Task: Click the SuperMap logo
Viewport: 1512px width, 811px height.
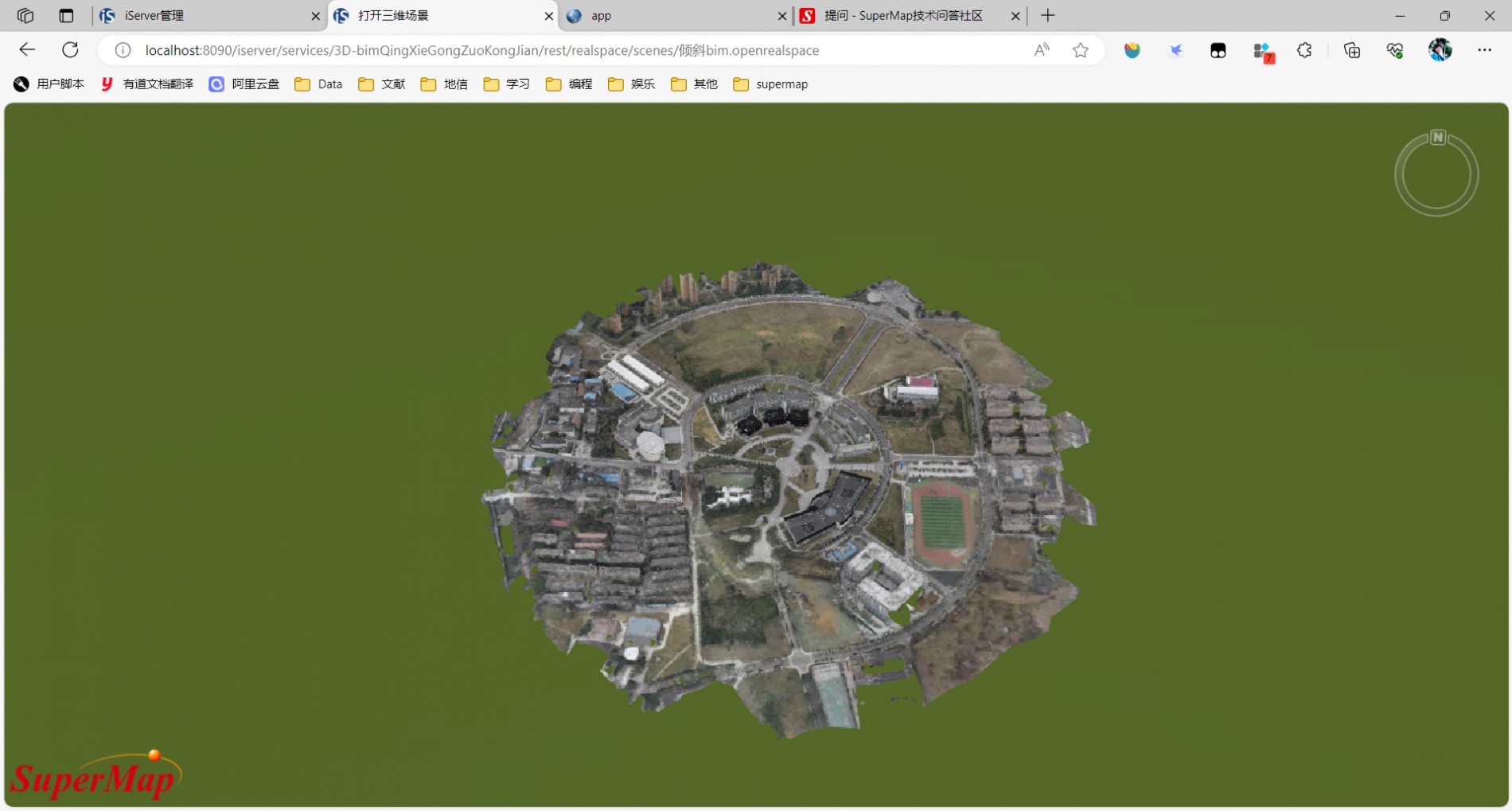Action: tap(95, 776)
